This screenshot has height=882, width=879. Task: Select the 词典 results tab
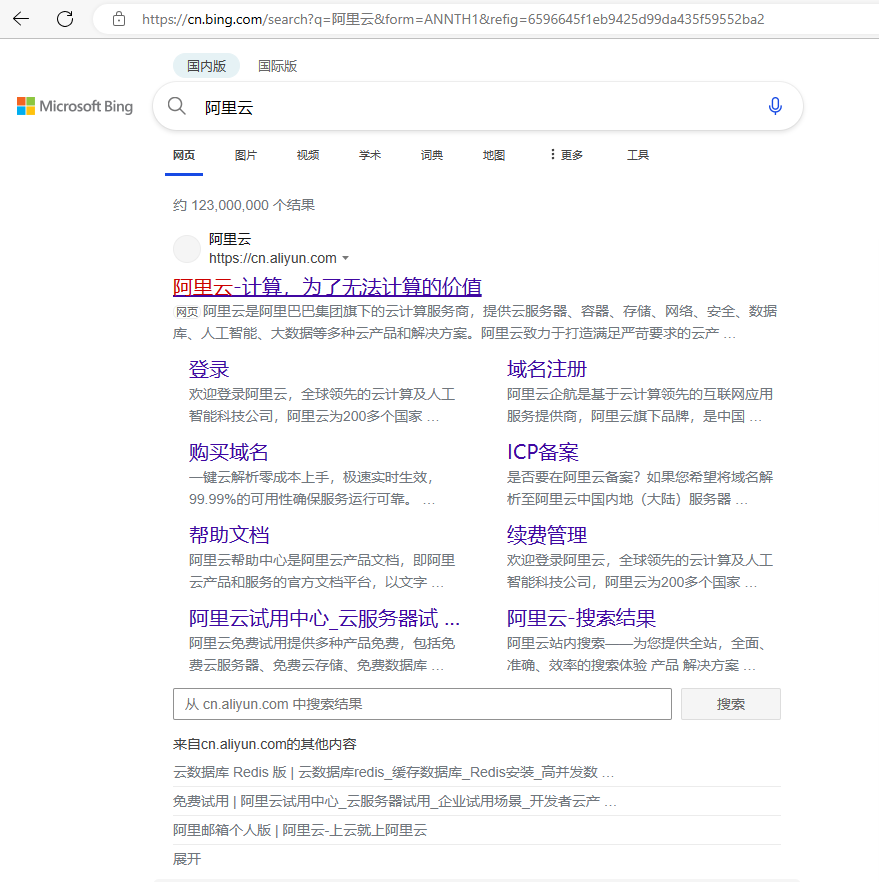431,155
